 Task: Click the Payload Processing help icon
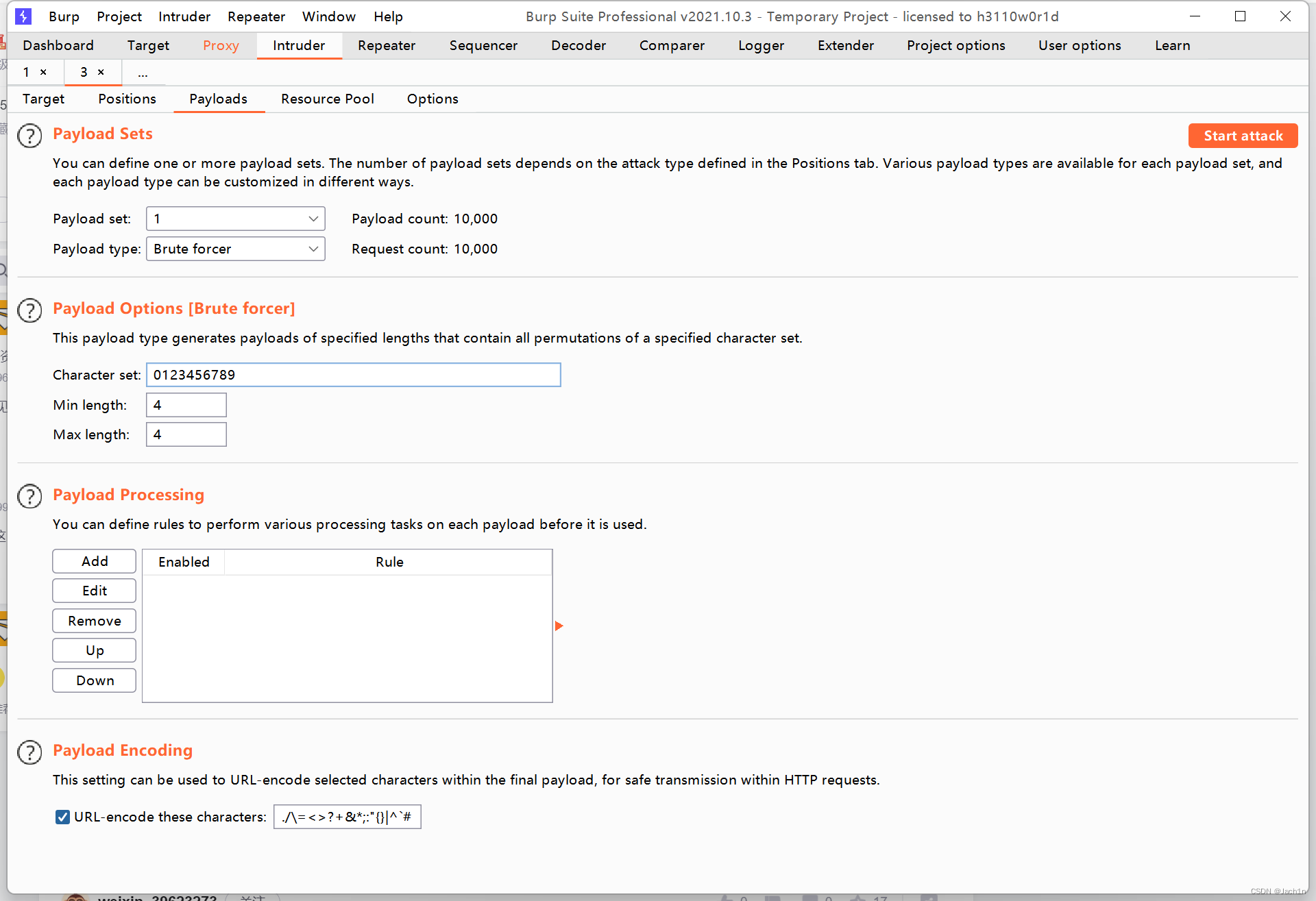29,496
